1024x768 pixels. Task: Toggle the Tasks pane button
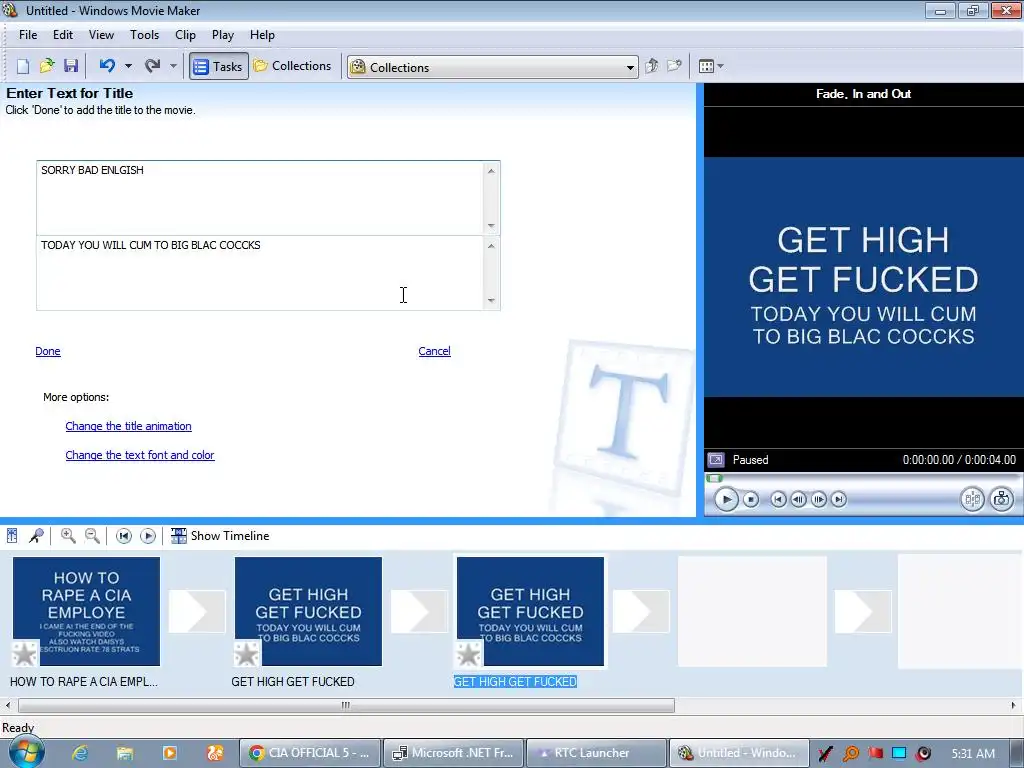(219, 66)
